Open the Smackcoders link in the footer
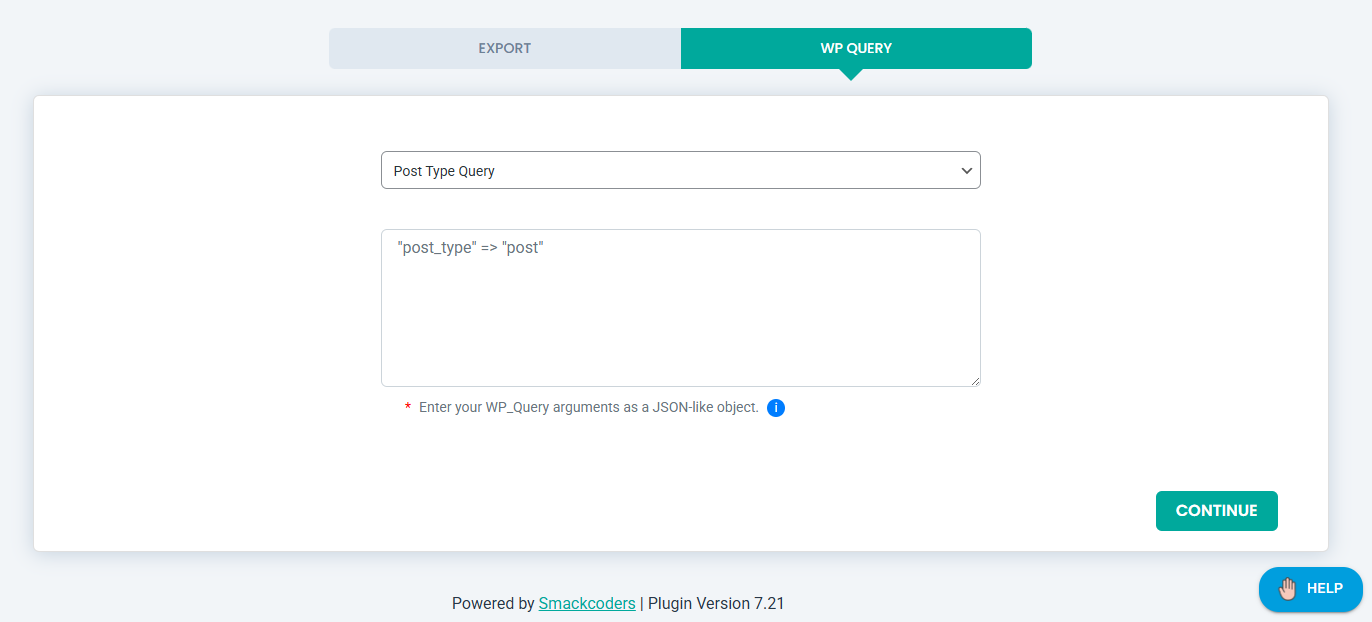 tap(587, 603)
